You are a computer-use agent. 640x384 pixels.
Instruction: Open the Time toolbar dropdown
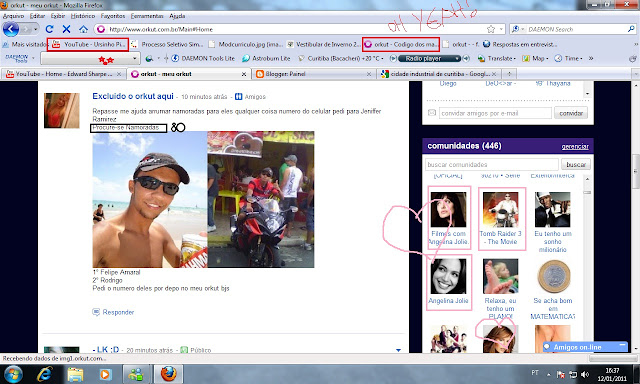[x=568, y=58]
